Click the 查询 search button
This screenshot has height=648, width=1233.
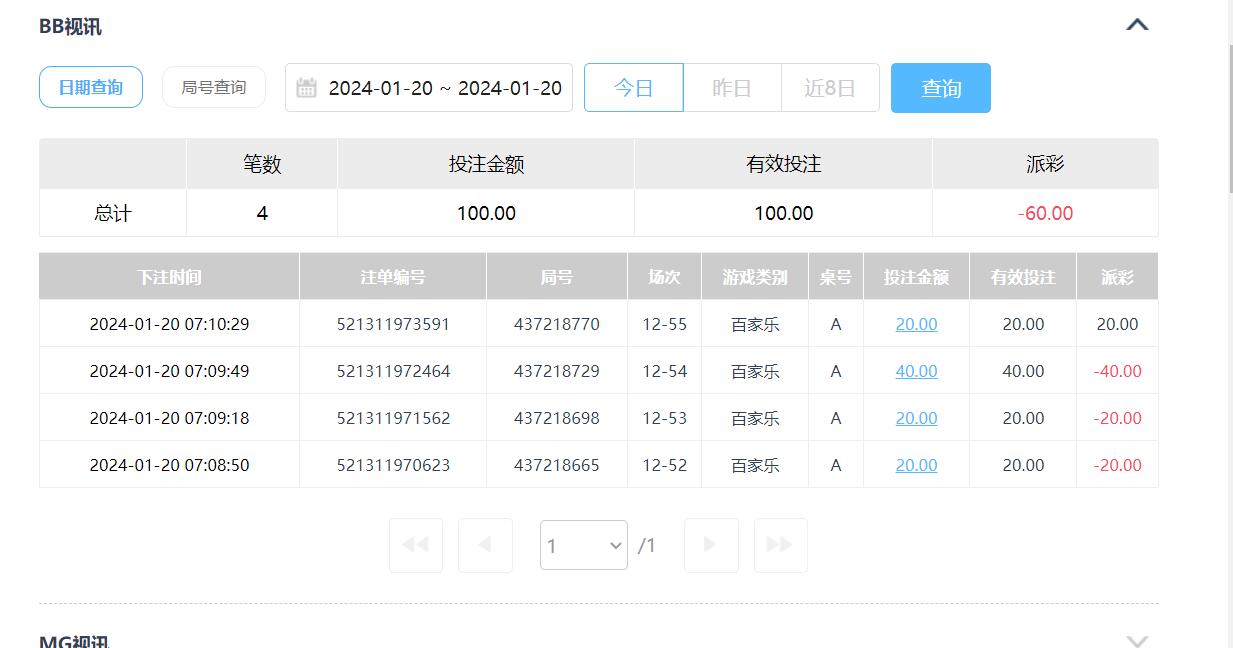(x=940, y=88)
